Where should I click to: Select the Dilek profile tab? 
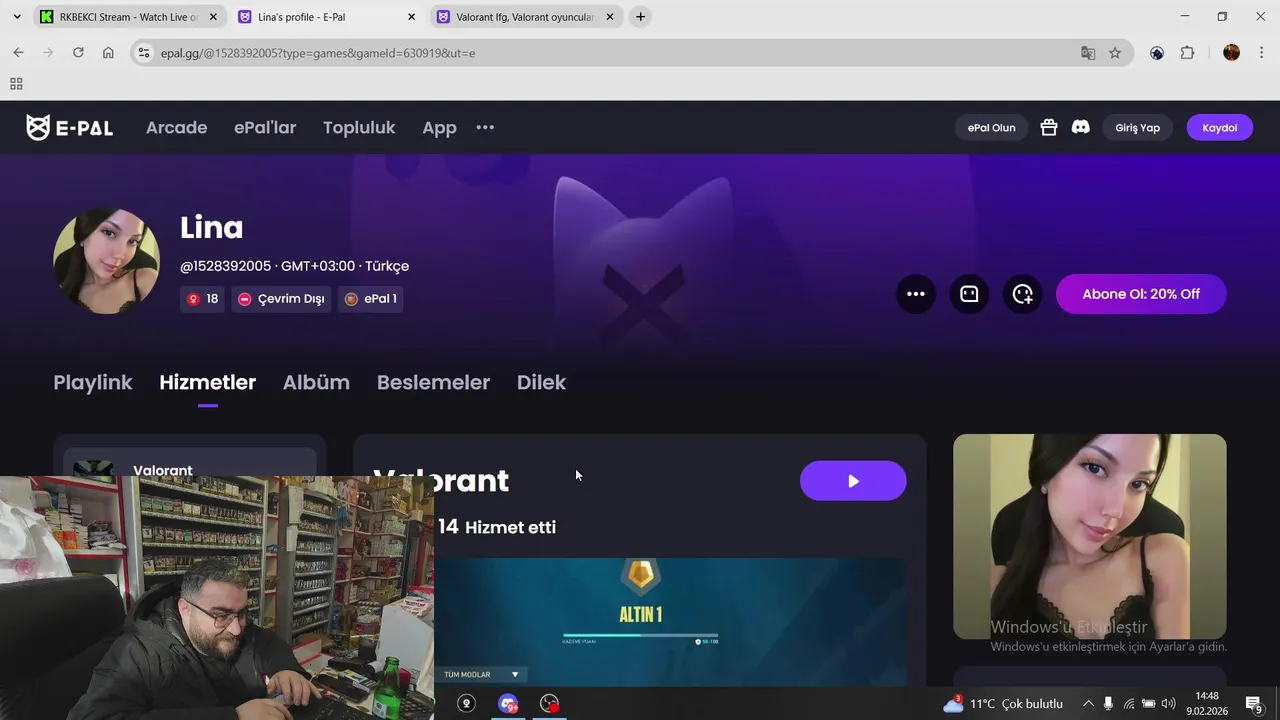[541, 383]
